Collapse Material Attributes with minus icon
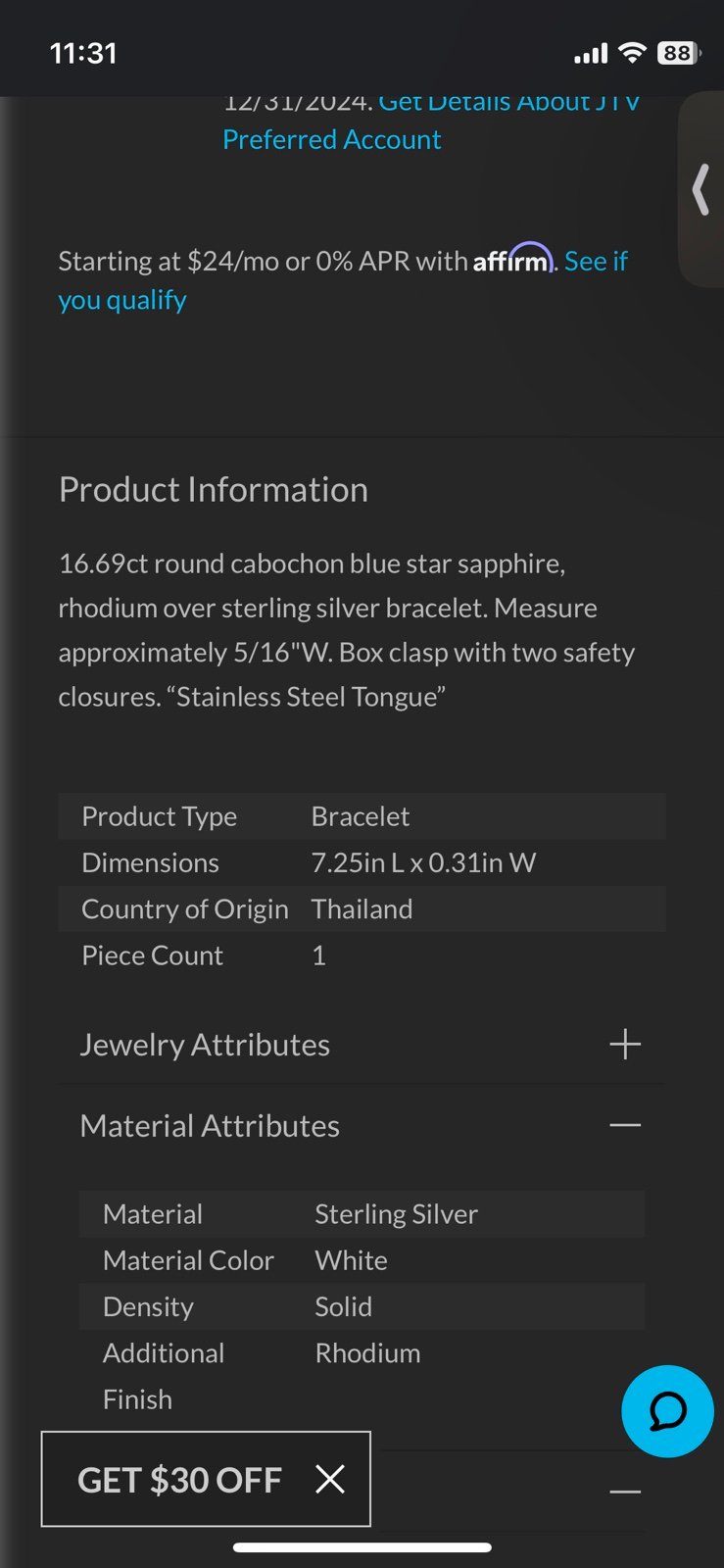The image size is (724, 1568). click(625, 1125)
